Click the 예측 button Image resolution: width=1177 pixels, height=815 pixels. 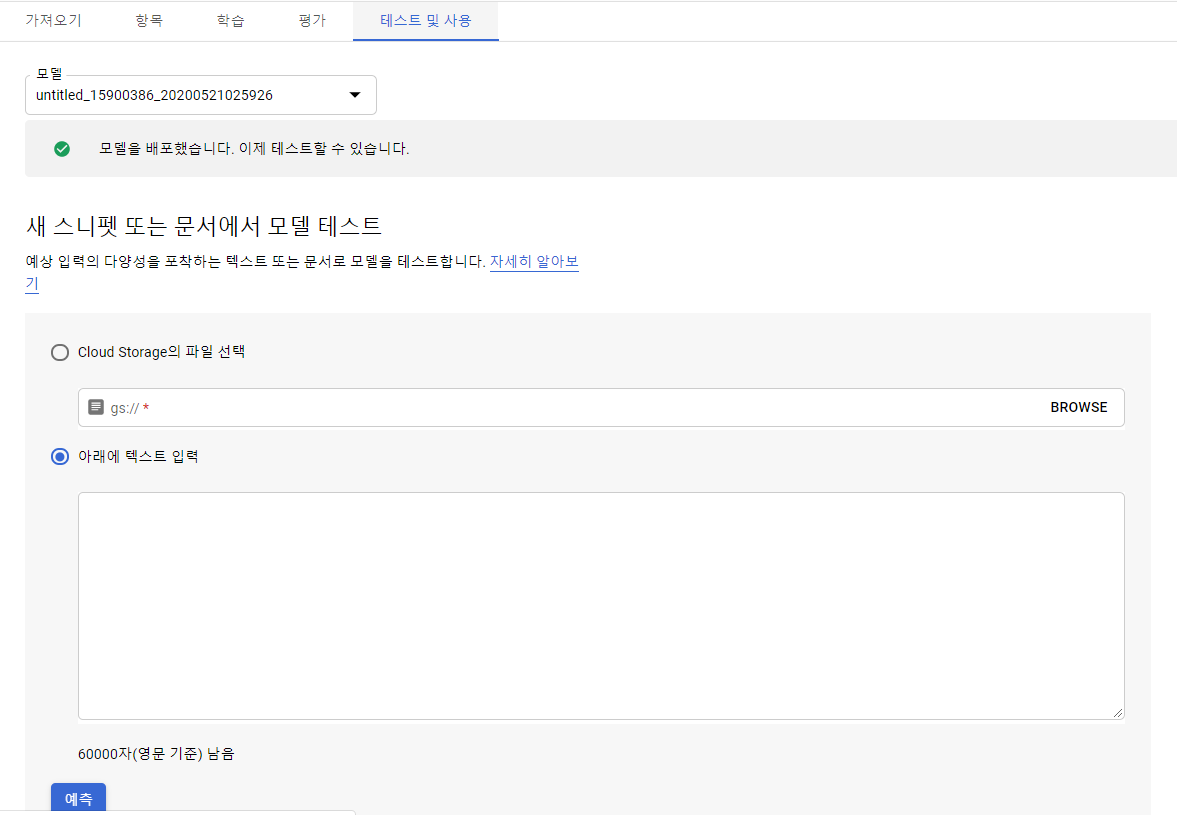78,798
